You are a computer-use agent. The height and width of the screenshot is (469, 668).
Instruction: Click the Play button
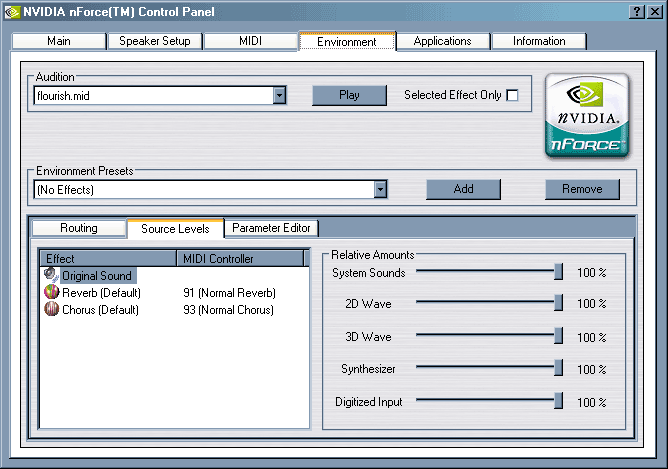tap(349, 95)
